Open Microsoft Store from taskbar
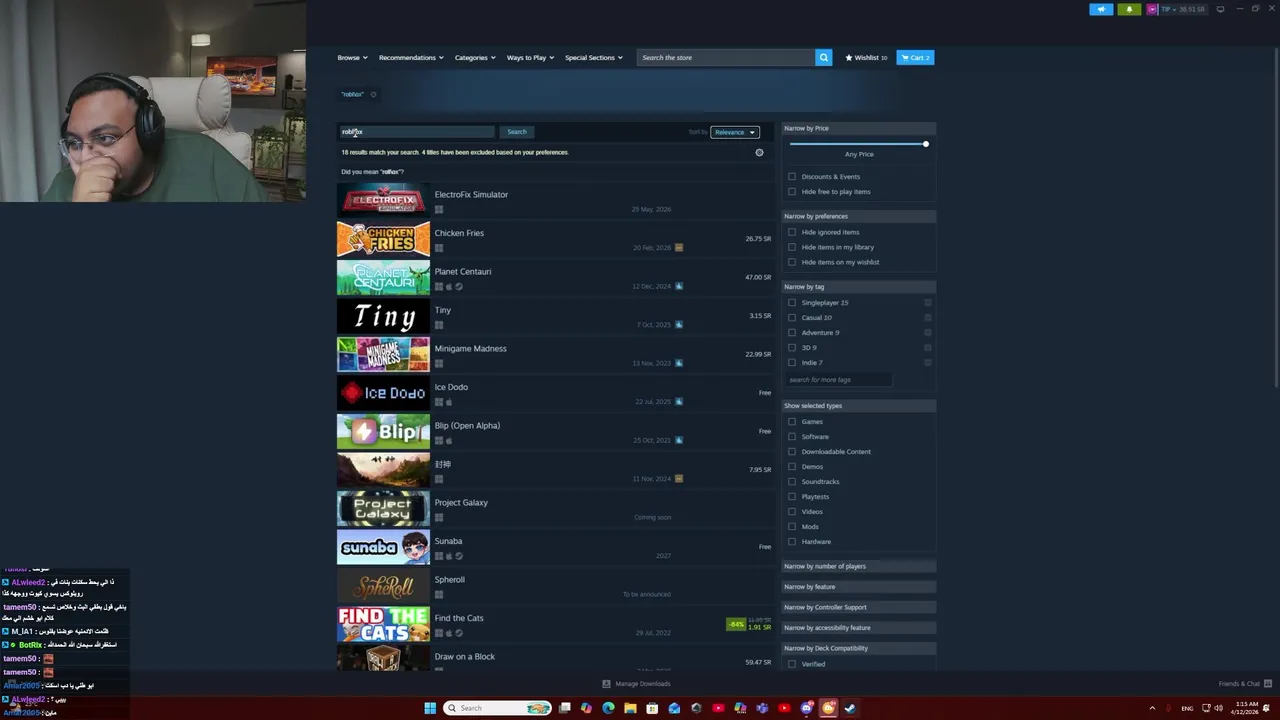Image resolution: width=1280 pixels, height=720 pixels. click(652, 708)
